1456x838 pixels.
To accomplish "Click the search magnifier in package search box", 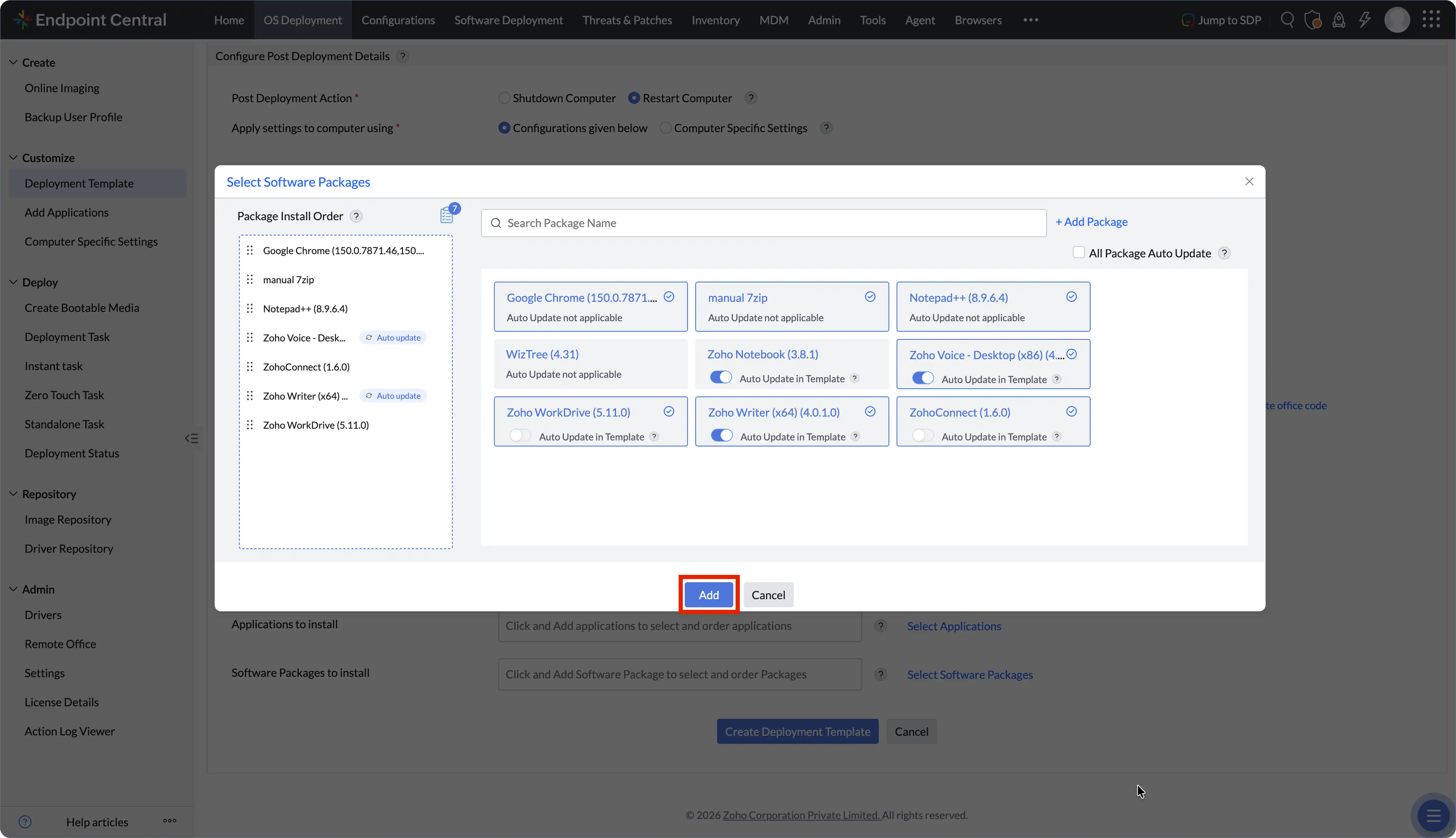I will point(496,223).
